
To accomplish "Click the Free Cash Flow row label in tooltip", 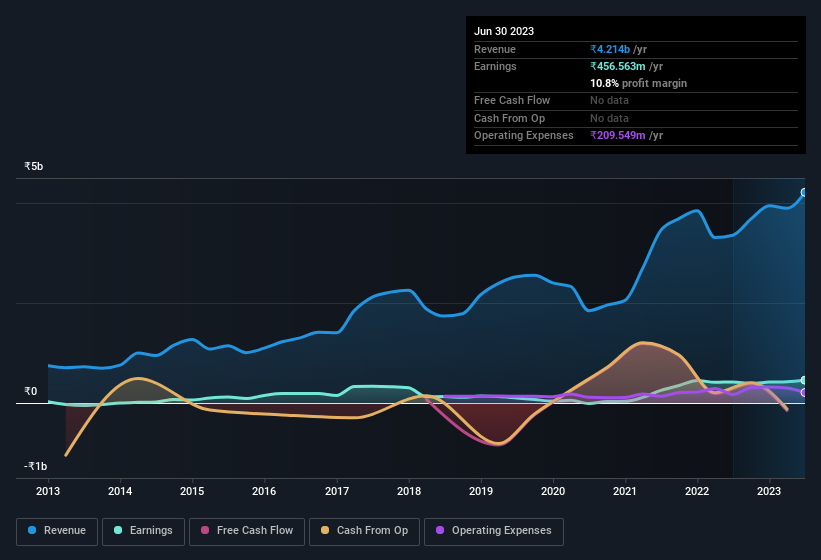I will 512,100.
